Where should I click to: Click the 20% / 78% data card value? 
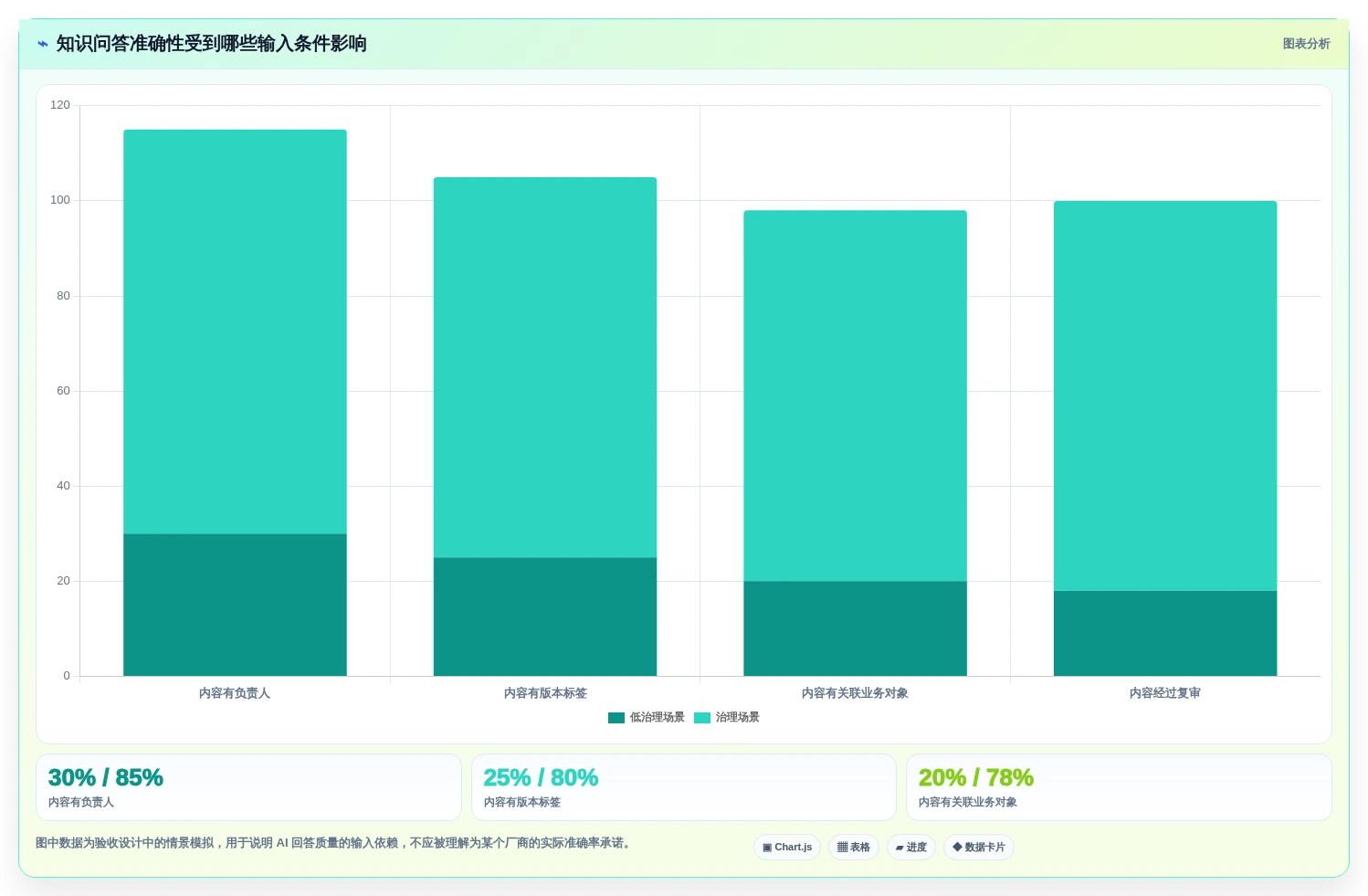976,778
